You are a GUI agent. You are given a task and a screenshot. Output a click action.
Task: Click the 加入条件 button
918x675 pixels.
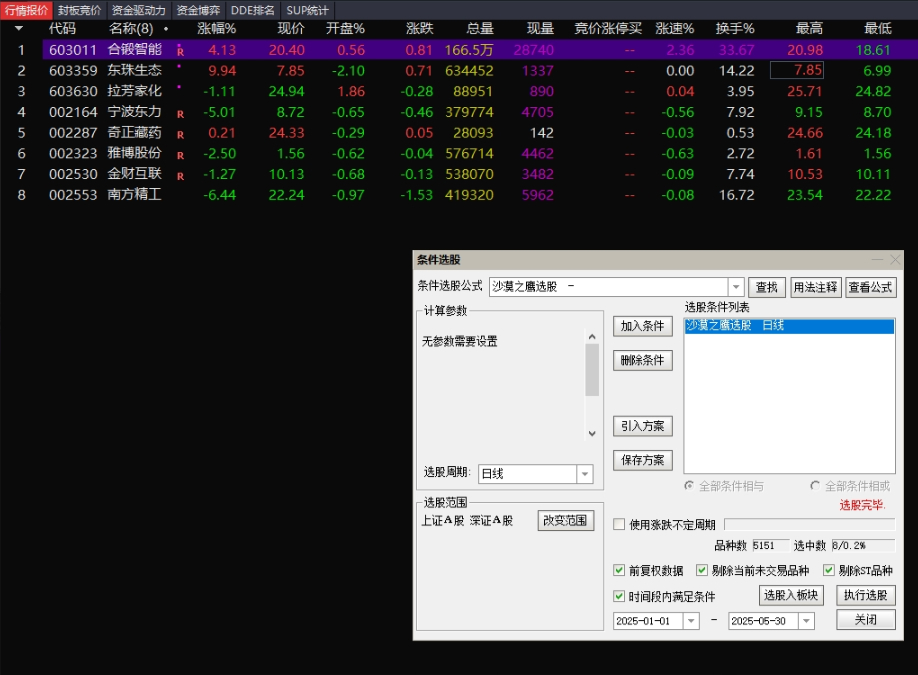pyautogui.click(x=642, y=326)
